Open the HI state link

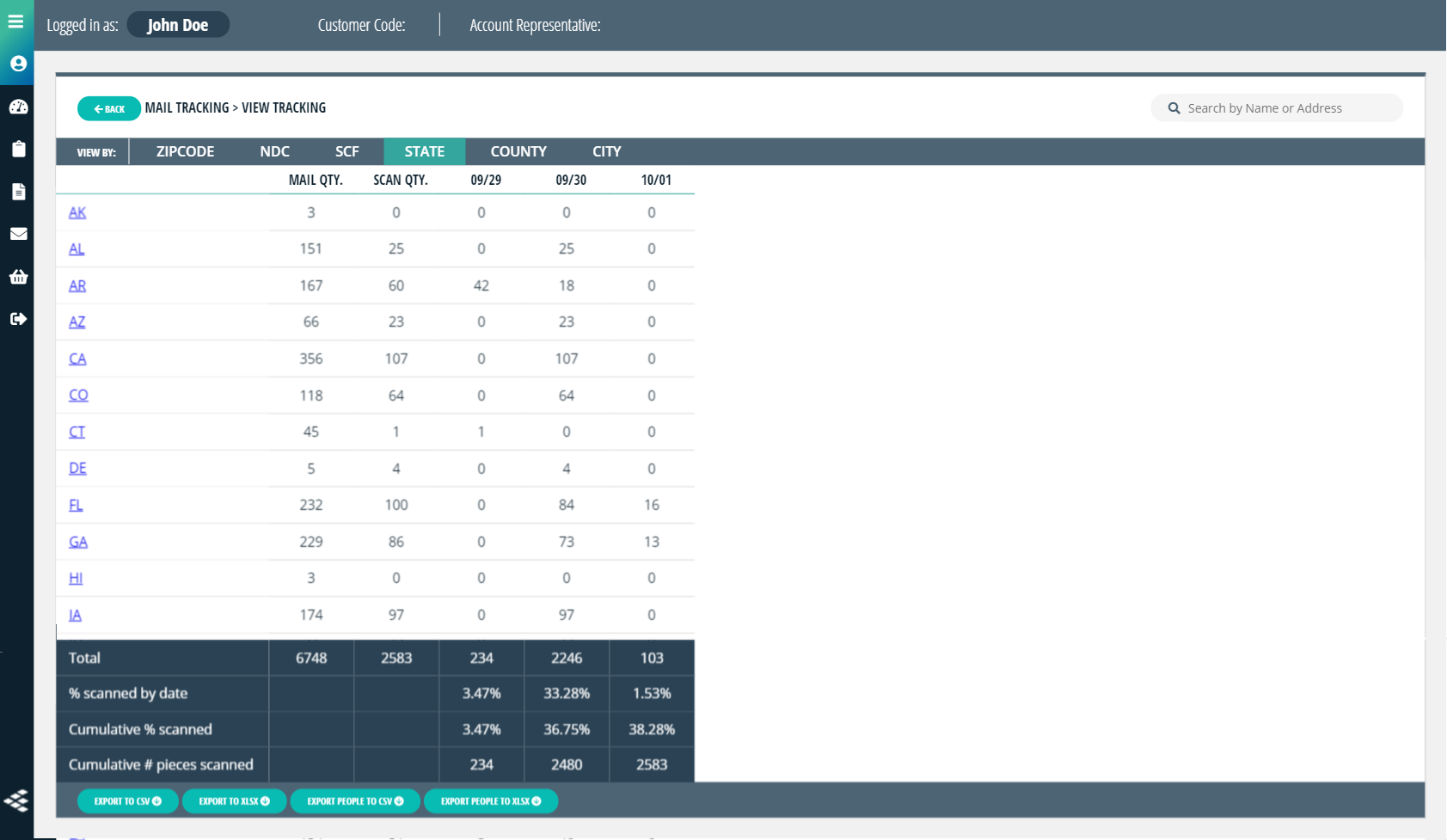click(x=76, y=578)
